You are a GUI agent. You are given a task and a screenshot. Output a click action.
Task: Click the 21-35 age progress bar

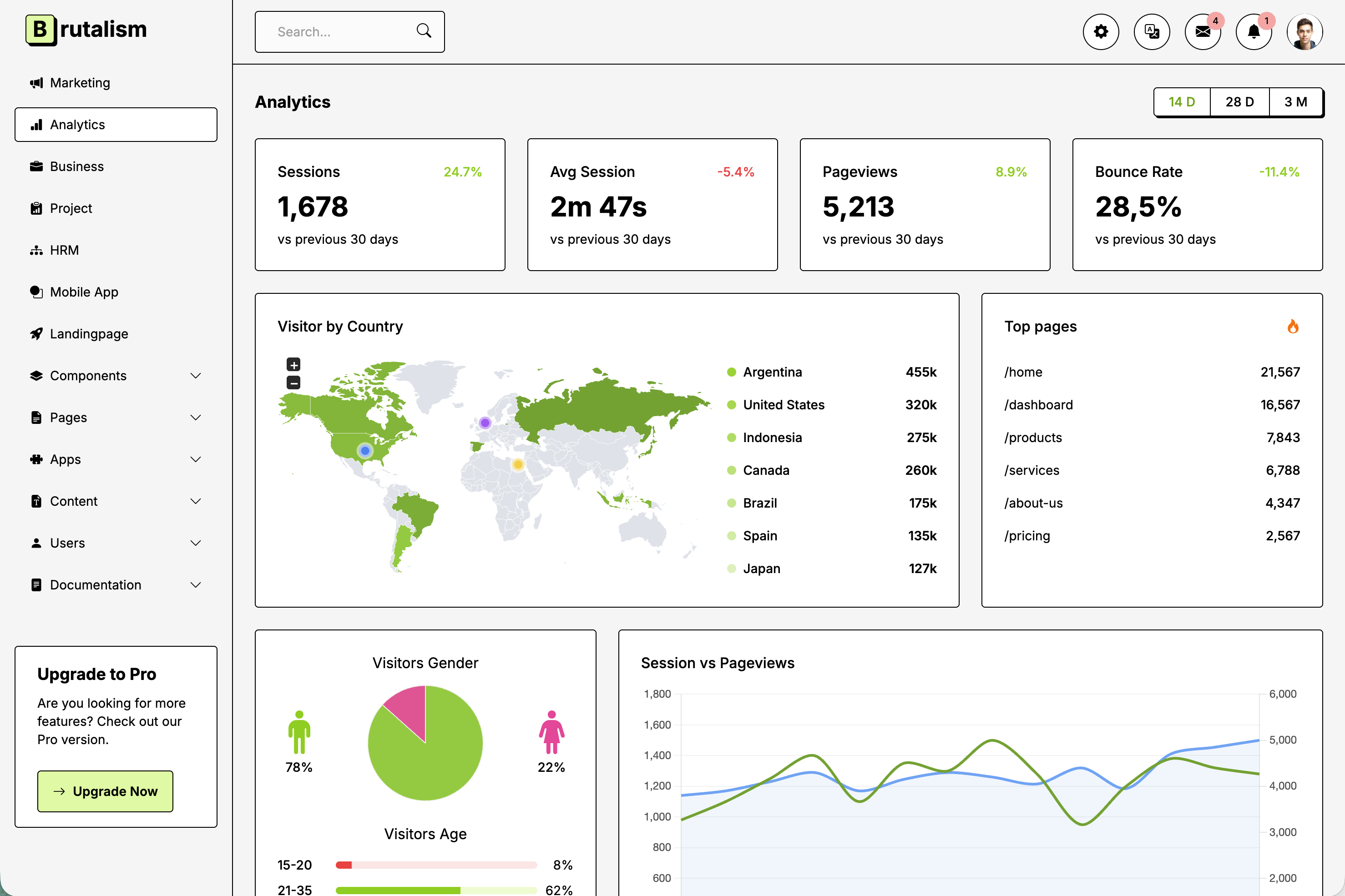pyautogui.click(x=436, y=890)
